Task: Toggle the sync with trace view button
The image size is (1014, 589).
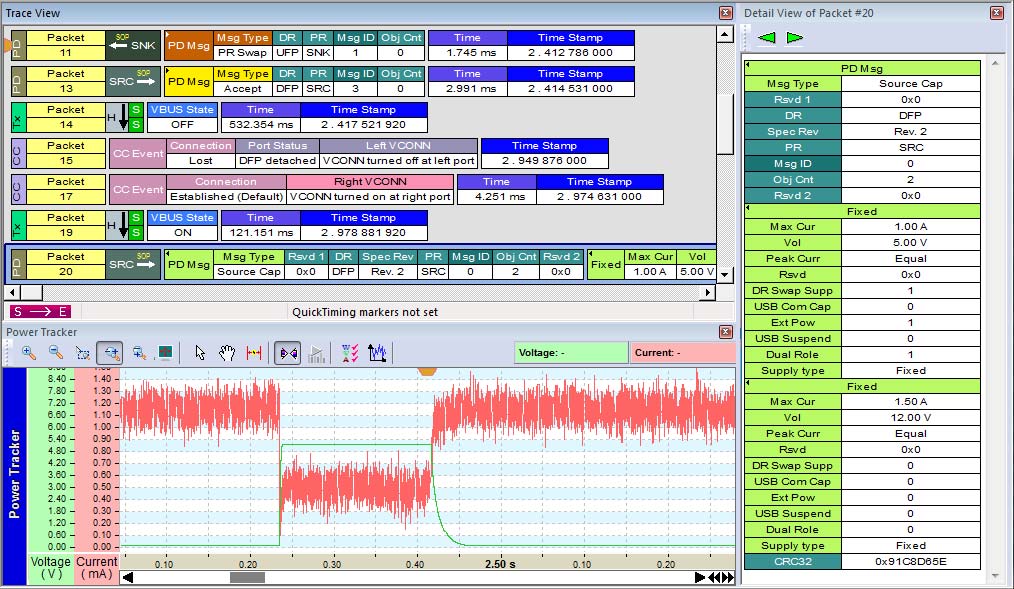Action: point(288,353)
